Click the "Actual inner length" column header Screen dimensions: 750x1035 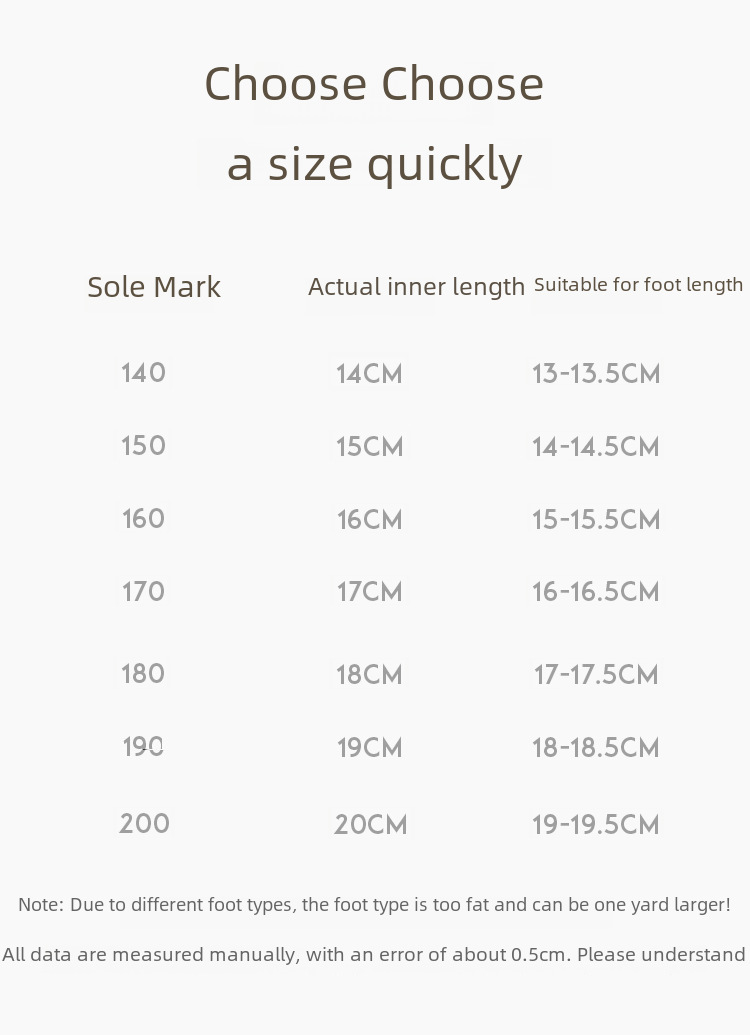pyautogui.click(x=416, y=287)
